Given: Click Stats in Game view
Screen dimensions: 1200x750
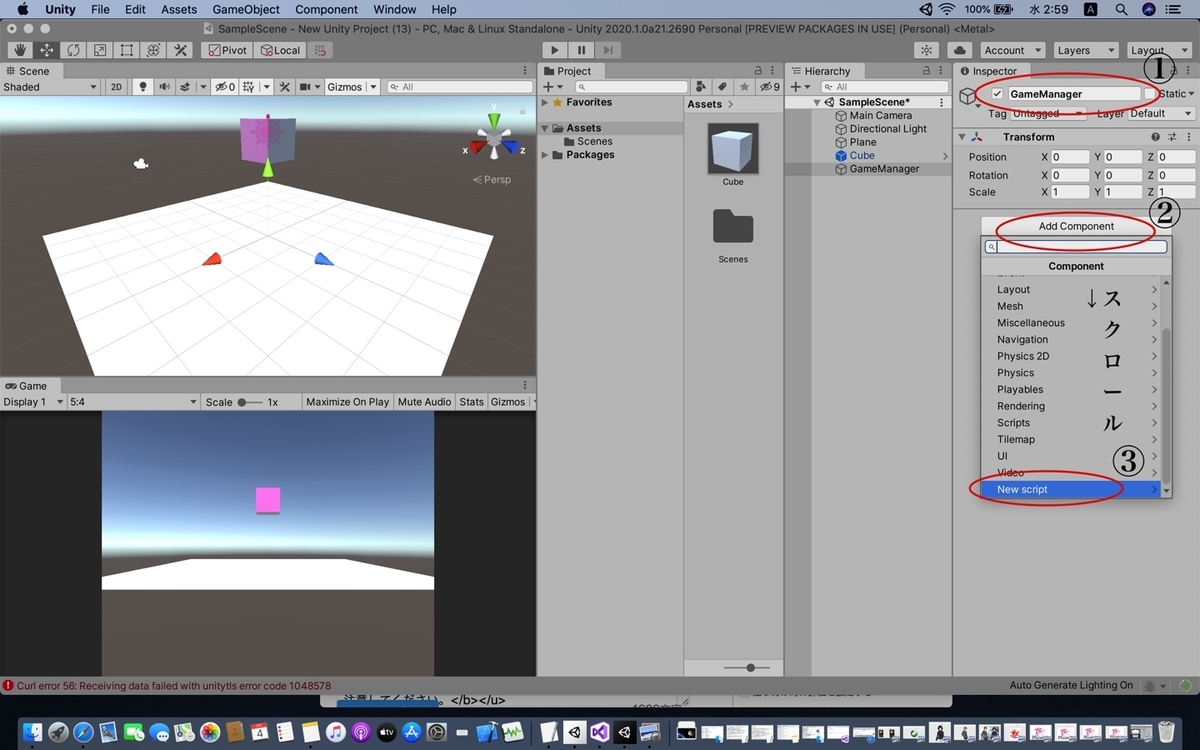Looking at the screenshot, I should (x=471, y=402).
